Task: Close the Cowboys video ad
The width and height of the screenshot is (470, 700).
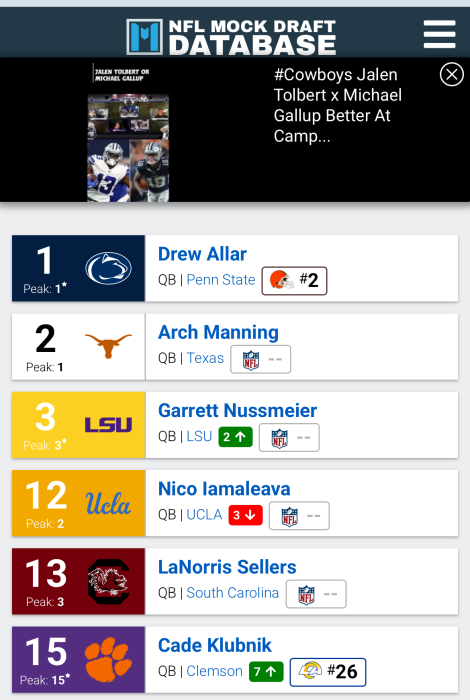Action: [451, 74]
